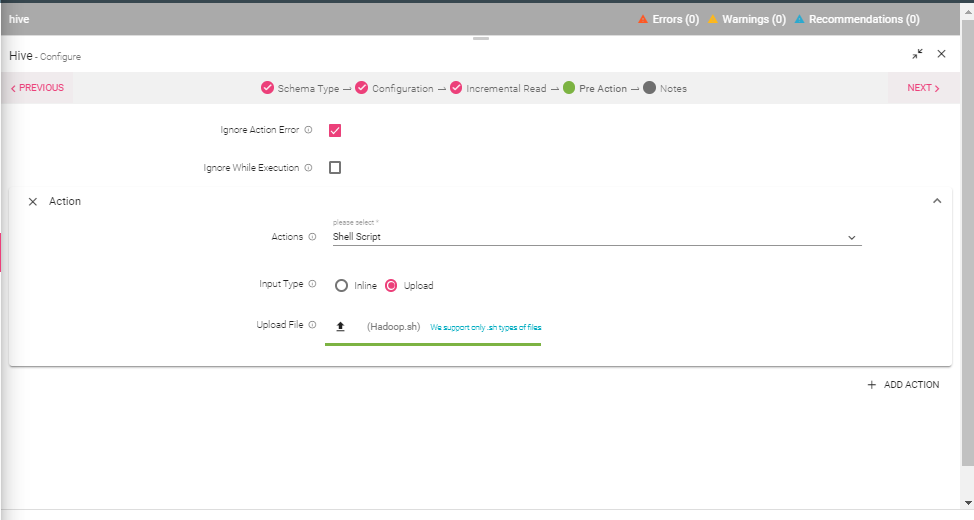Enable the Ignore While Execution checkbox

click(x=335, y=168)
